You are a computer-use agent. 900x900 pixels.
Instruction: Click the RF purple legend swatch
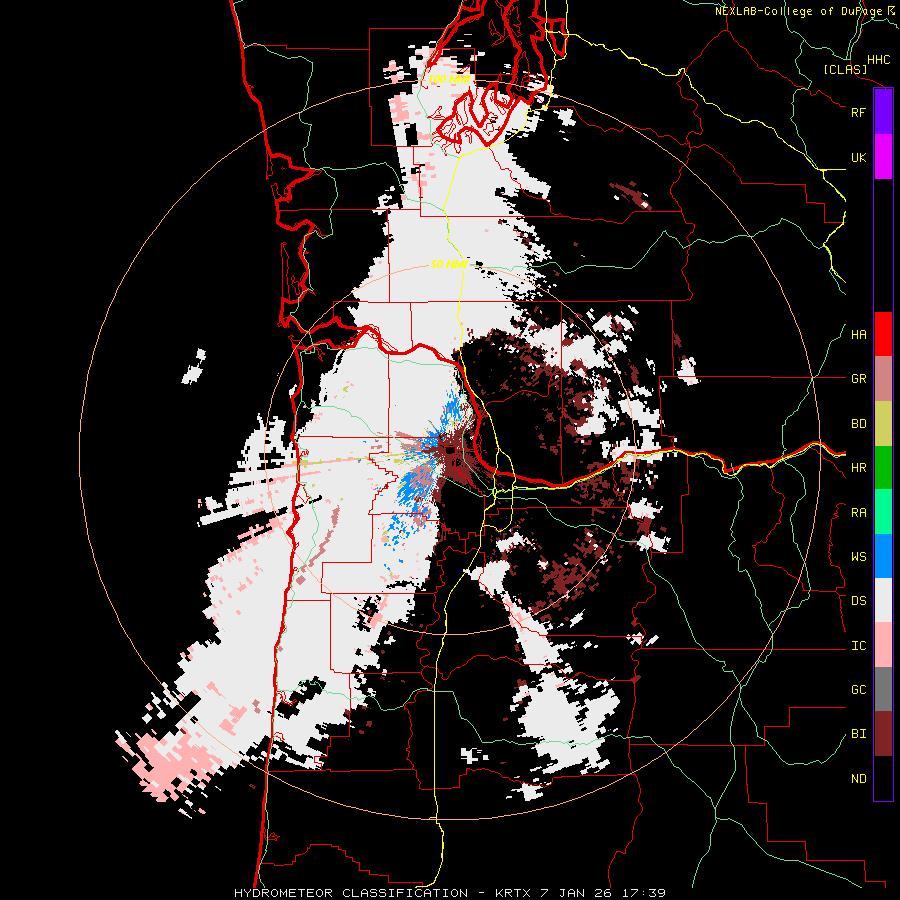[x=883, y=112]
